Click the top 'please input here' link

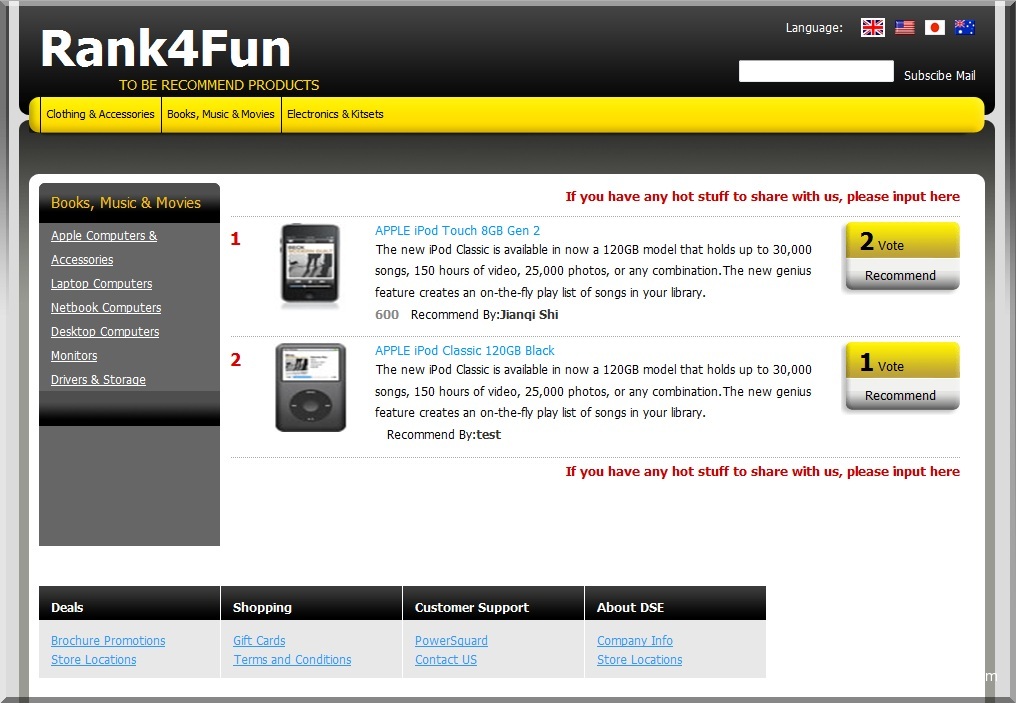pos(762,197)
